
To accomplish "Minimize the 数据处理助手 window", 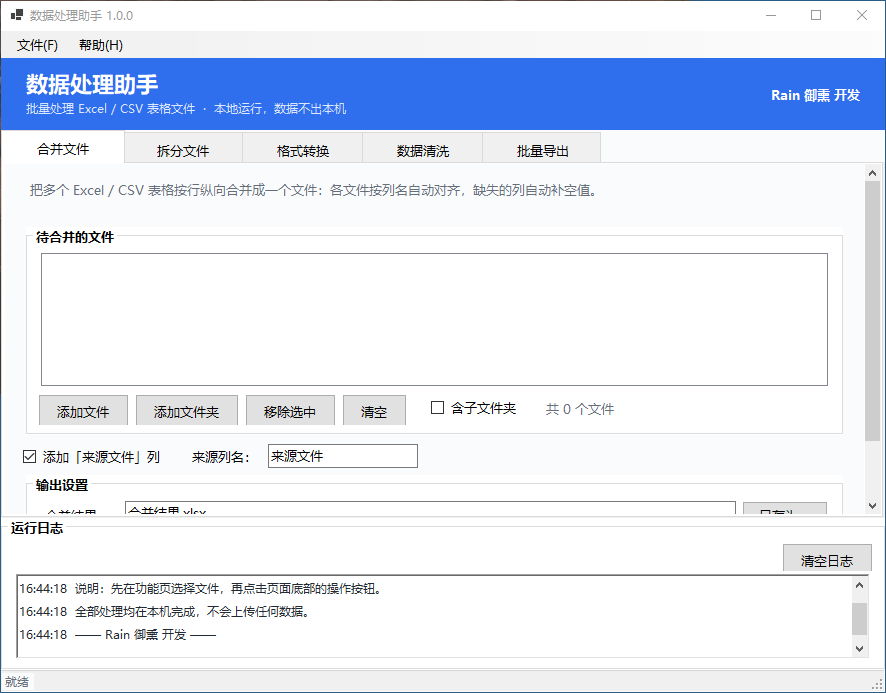I will pyautogui.click(x=771, y=15).
